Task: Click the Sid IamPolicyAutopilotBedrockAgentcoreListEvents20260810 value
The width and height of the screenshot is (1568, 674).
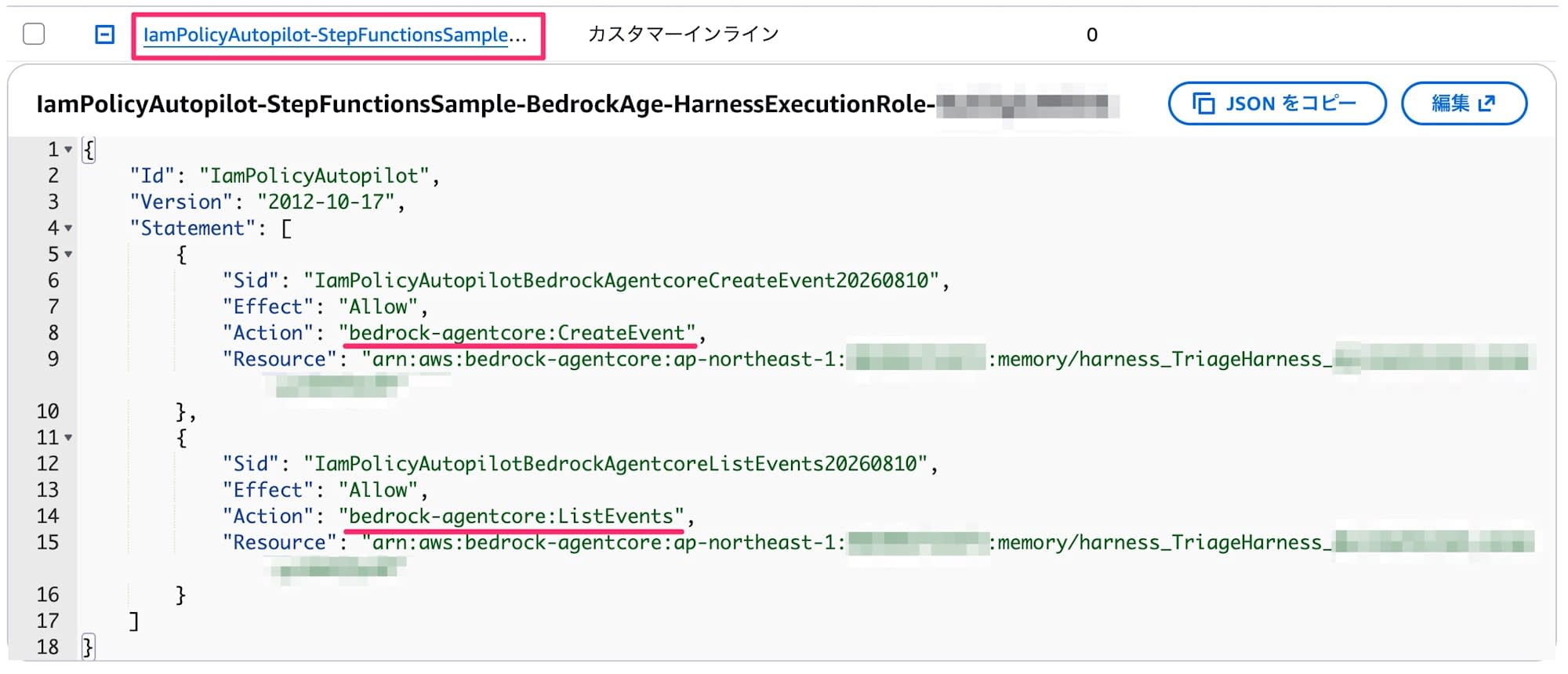Action: coord(616,464)
